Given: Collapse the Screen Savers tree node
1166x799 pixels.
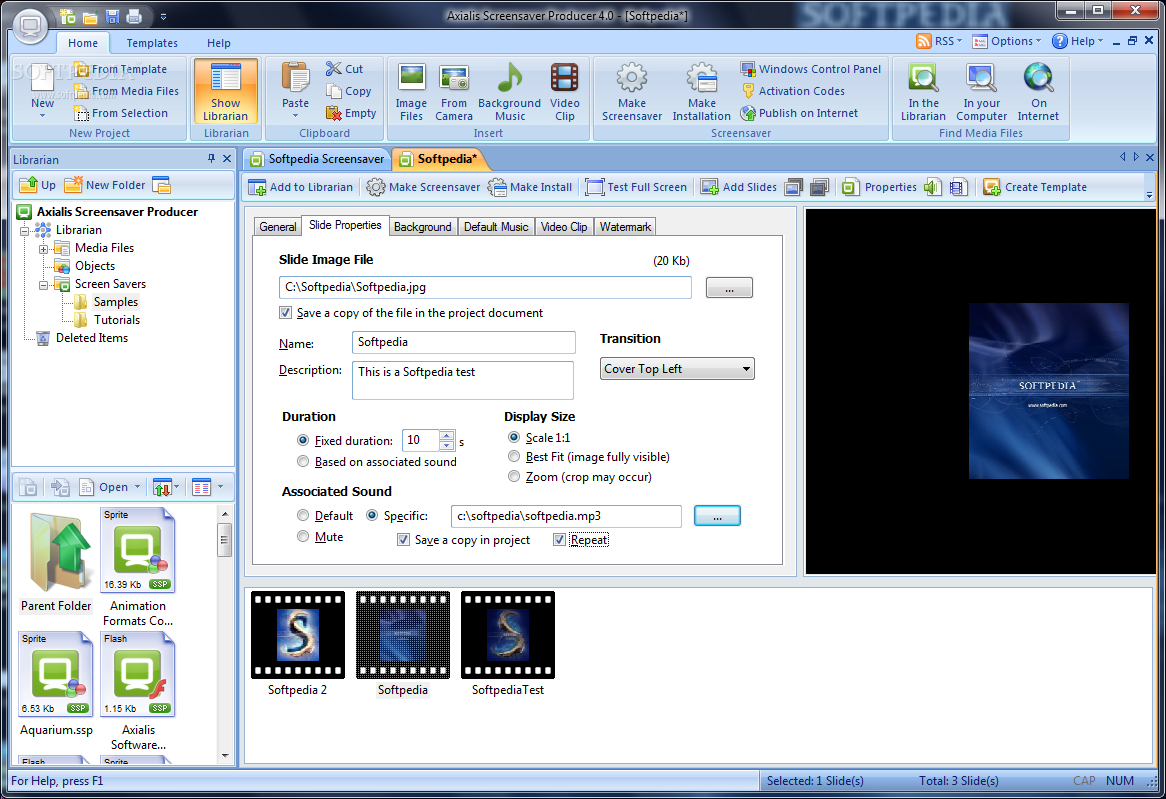Looking at the screenshot, I should coord(44,284).
